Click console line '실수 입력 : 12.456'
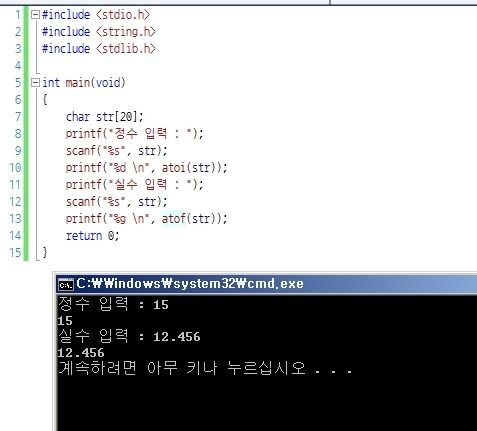This screenshot has width=477, height=431. point(129,336)
